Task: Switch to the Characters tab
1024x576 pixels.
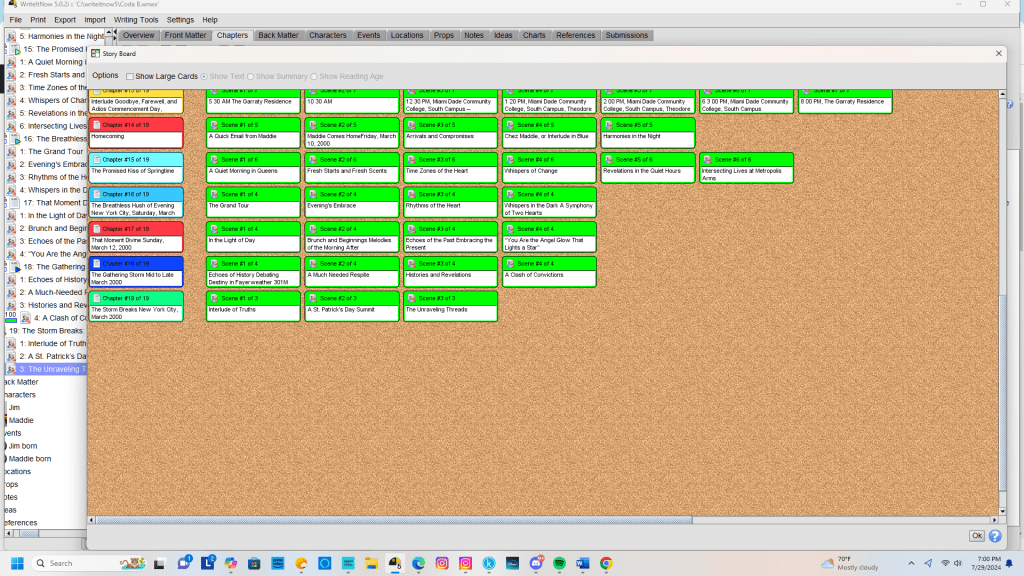Action: [327, 36]
